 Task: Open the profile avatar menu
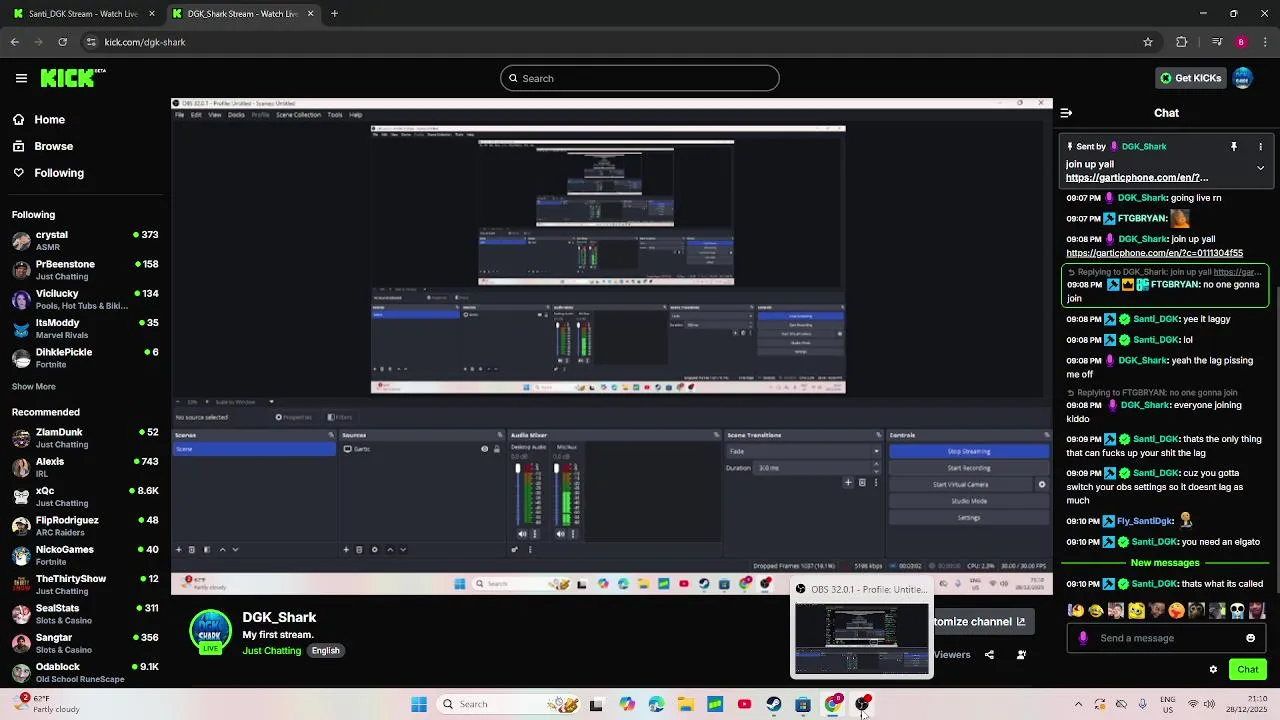click(1243, 78)
